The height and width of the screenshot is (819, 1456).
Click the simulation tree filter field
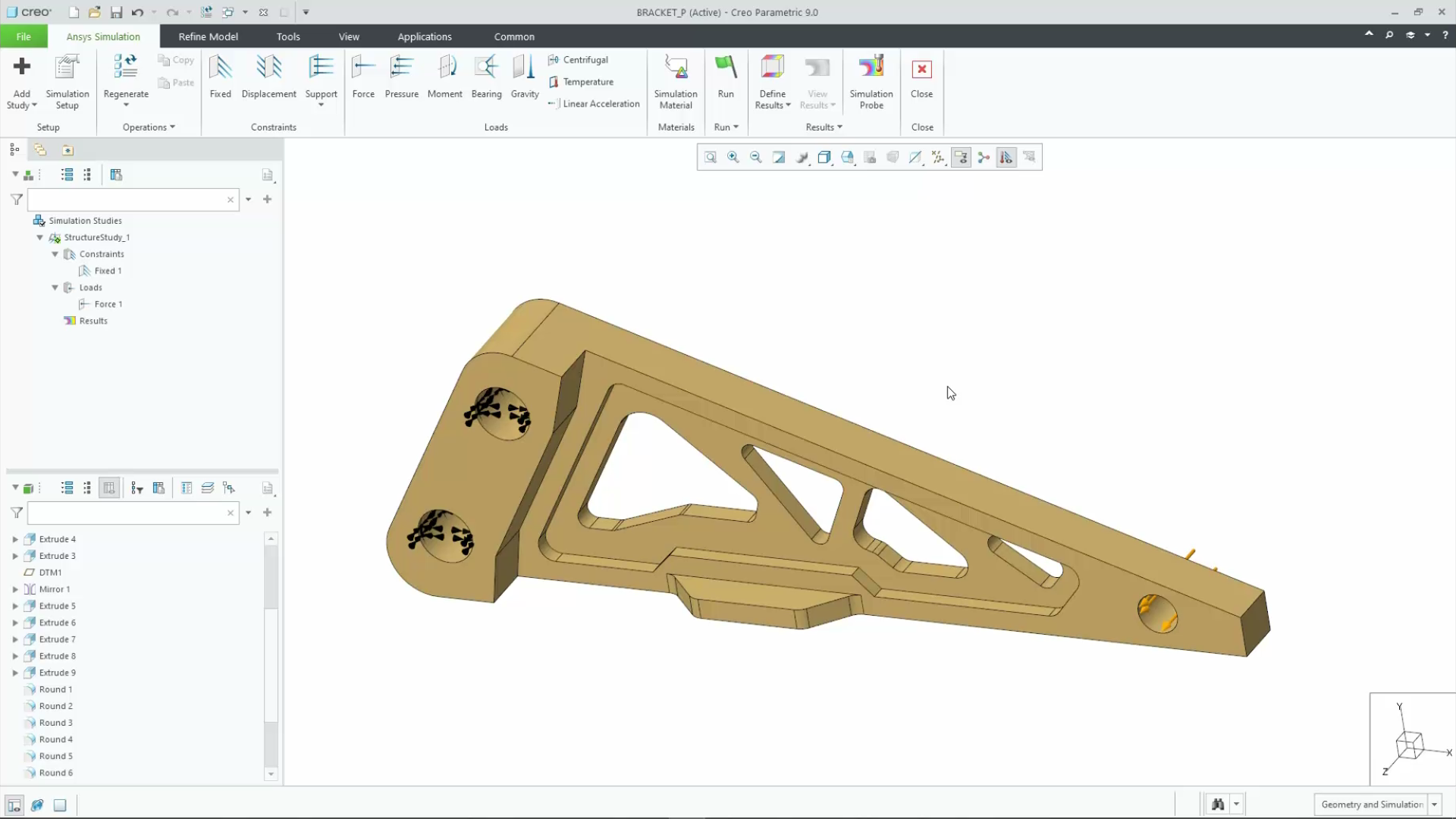tap(127, 199)
